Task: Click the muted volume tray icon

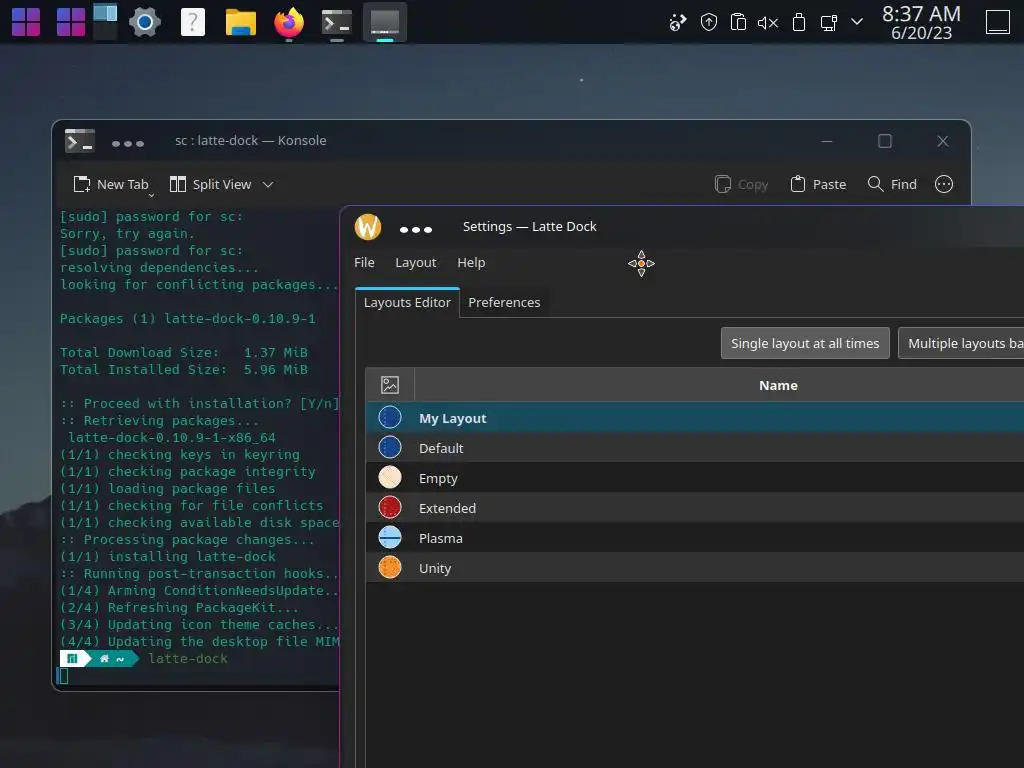Action: [x=768, y=23]
